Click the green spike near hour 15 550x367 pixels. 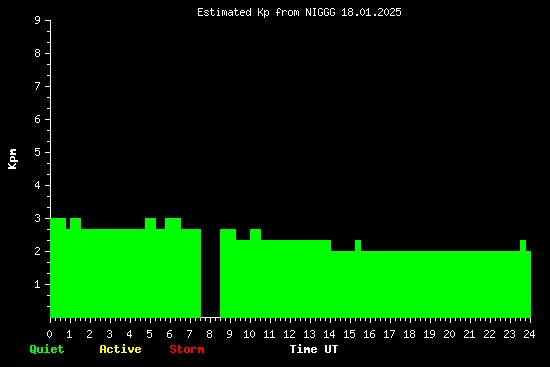coord(358,246)
